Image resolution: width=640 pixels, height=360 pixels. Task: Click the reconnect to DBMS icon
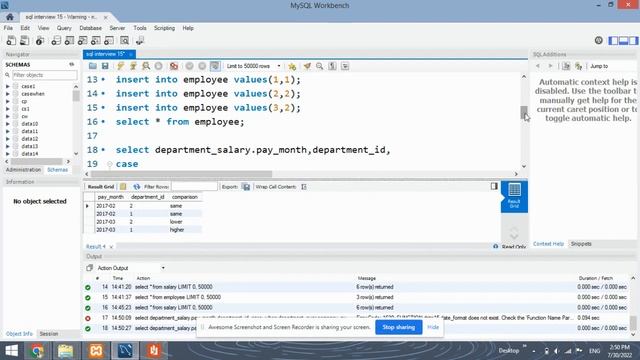pyautogui.click(x=140, y=40)
